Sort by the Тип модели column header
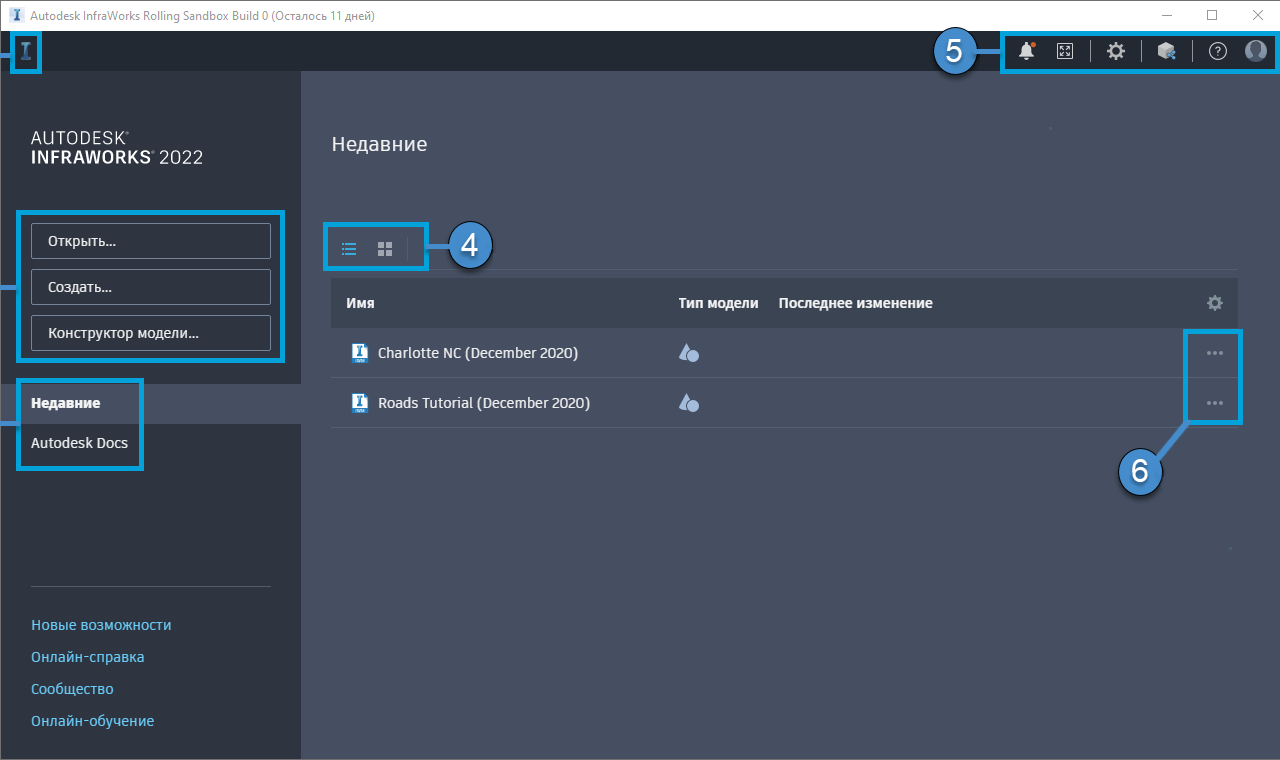The image size is (1280, 760). click(718, 303)
